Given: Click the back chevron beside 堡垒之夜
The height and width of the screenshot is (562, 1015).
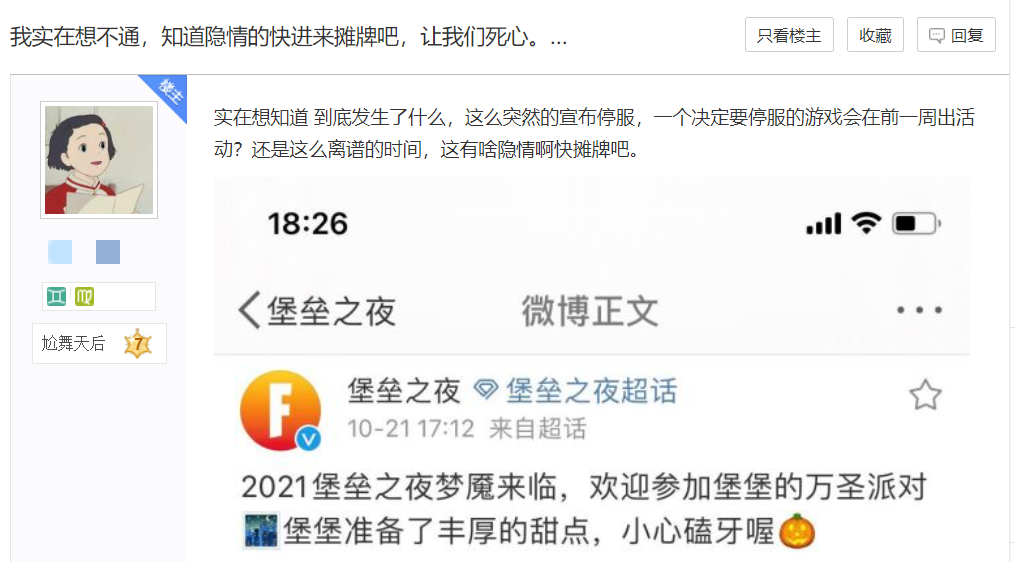Looking at the screenshot, I should tap(249, 311).
